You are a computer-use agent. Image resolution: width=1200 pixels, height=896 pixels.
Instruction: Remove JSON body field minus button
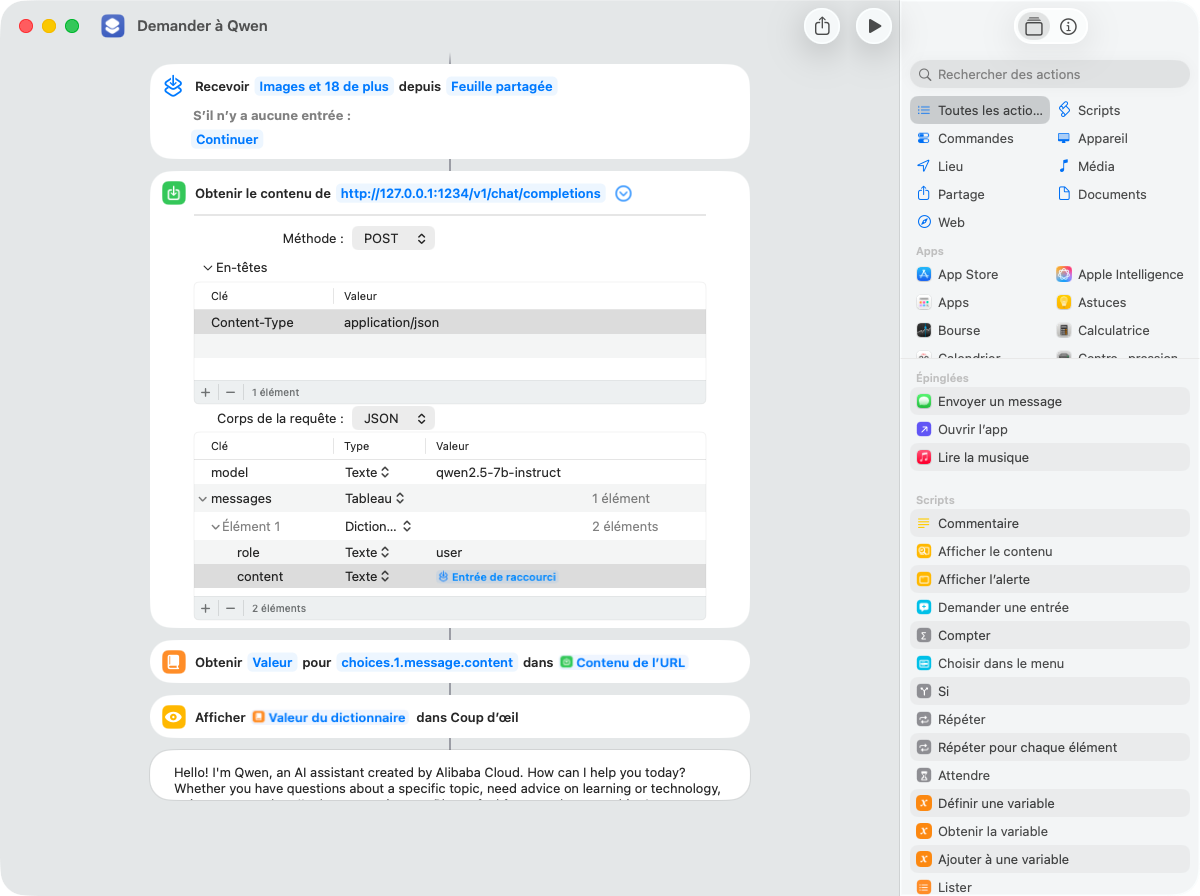[x=230, y=608]
